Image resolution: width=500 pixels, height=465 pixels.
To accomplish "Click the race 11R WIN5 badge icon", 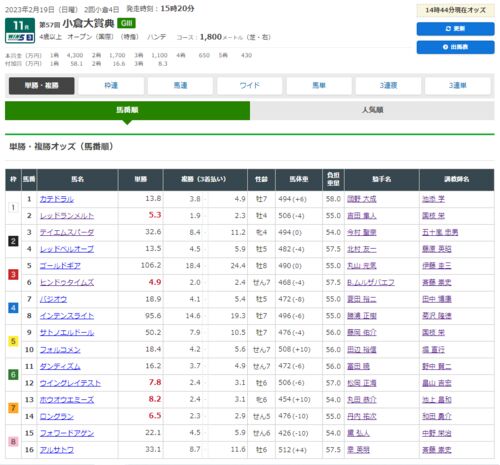I will coord(20,31).
